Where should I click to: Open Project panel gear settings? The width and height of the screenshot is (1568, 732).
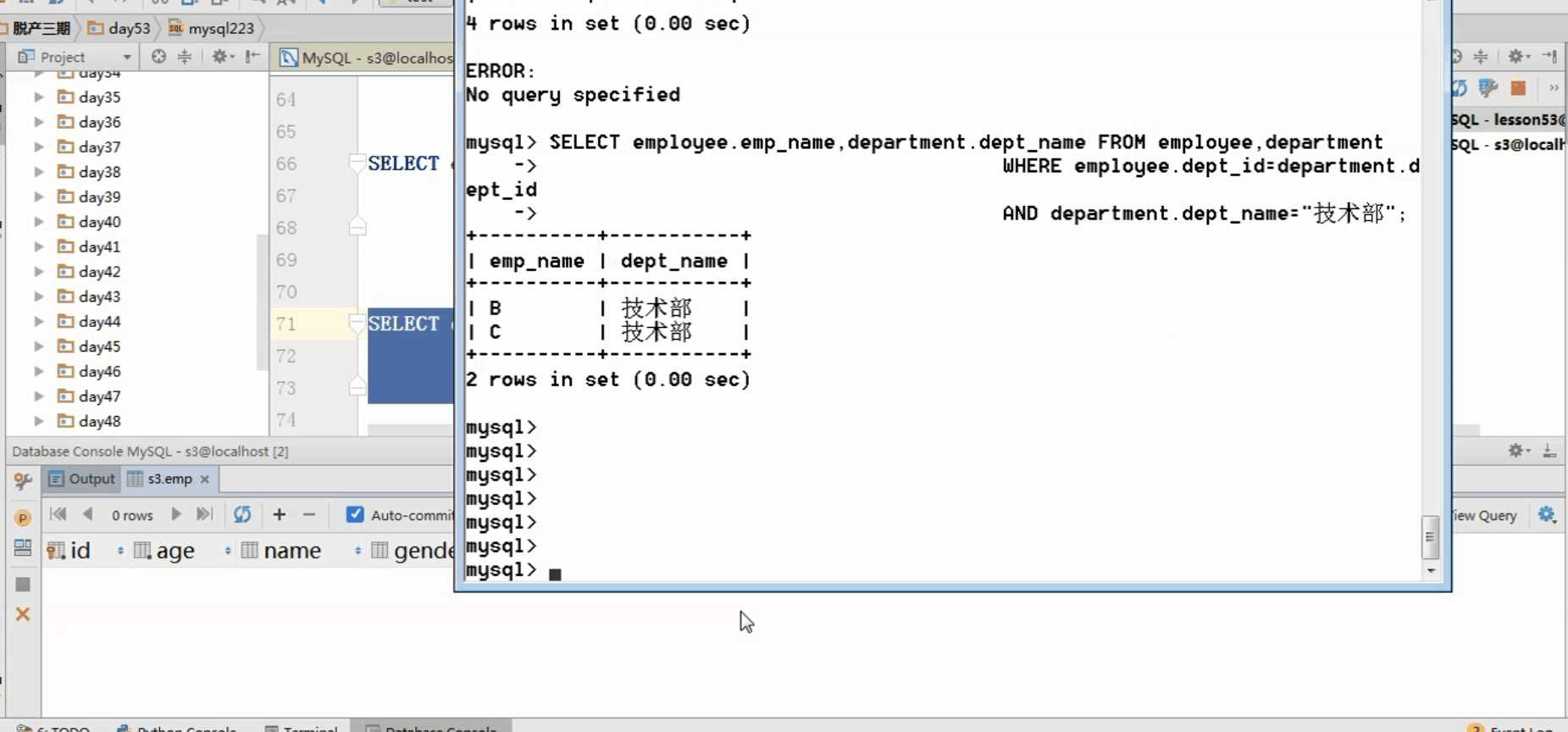click(x=223, y=57)
